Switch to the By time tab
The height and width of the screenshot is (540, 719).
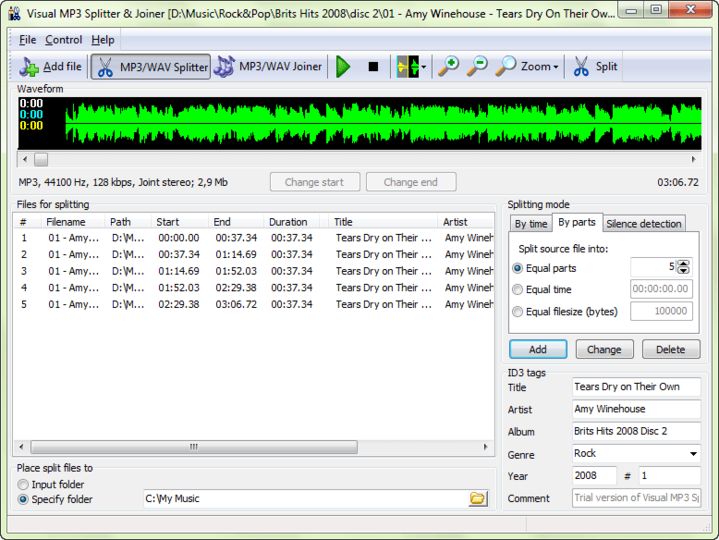(531, 224)
